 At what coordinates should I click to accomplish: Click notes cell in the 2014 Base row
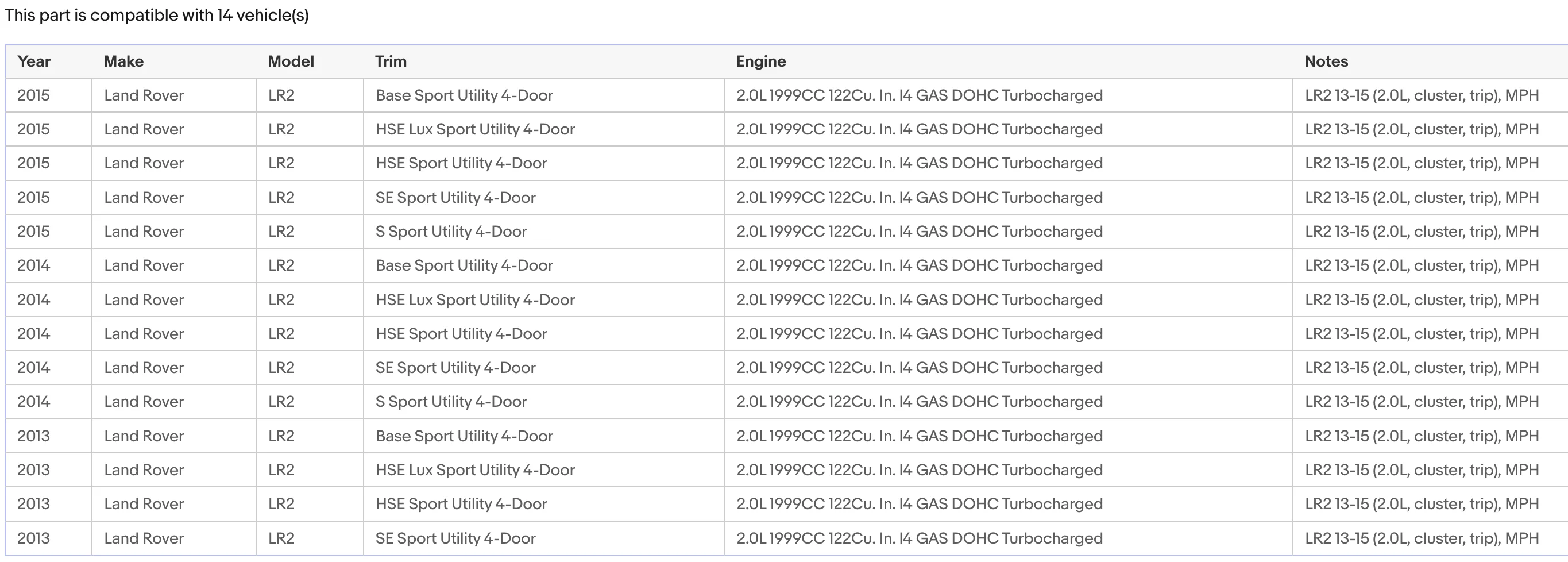1430,265
